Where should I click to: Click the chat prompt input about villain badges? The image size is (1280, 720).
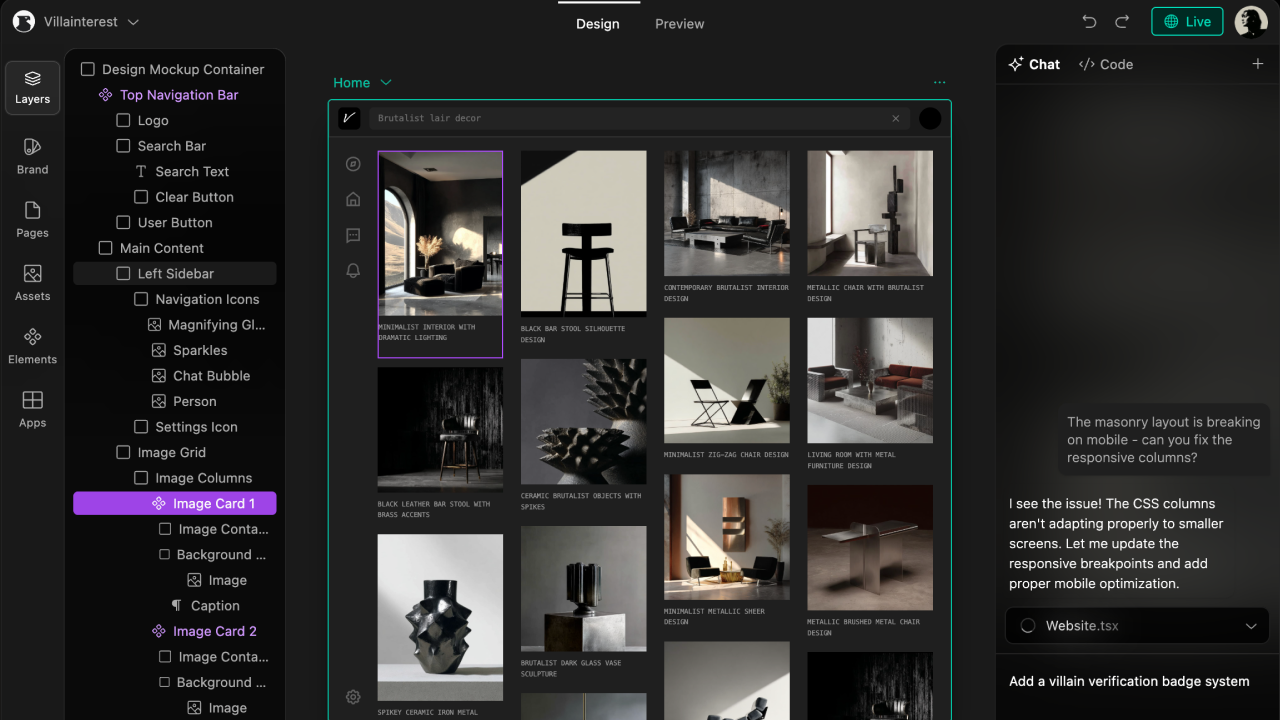click(x=1129, y=681)
